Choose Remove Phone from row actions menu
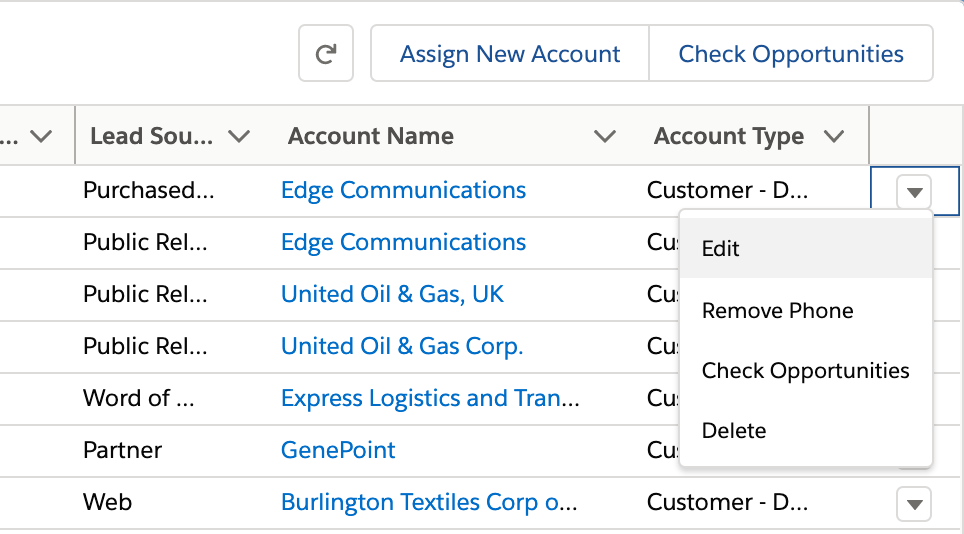 coord(806,310)
